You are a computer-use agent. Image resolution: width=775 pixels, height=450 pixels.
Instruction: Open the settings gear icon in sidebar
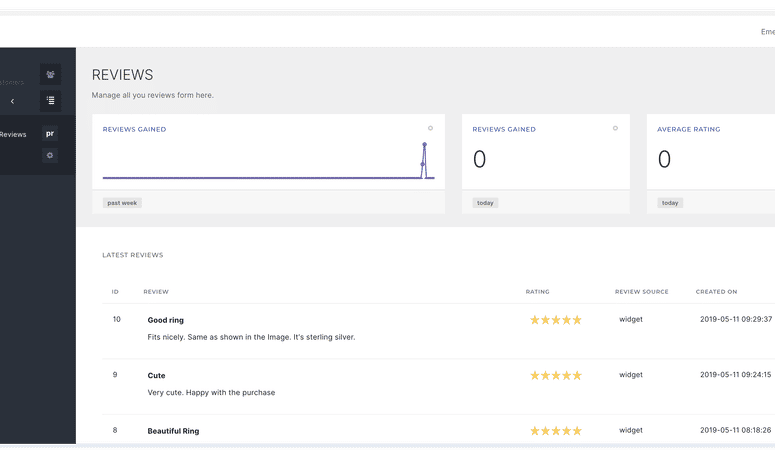[50, 155]
